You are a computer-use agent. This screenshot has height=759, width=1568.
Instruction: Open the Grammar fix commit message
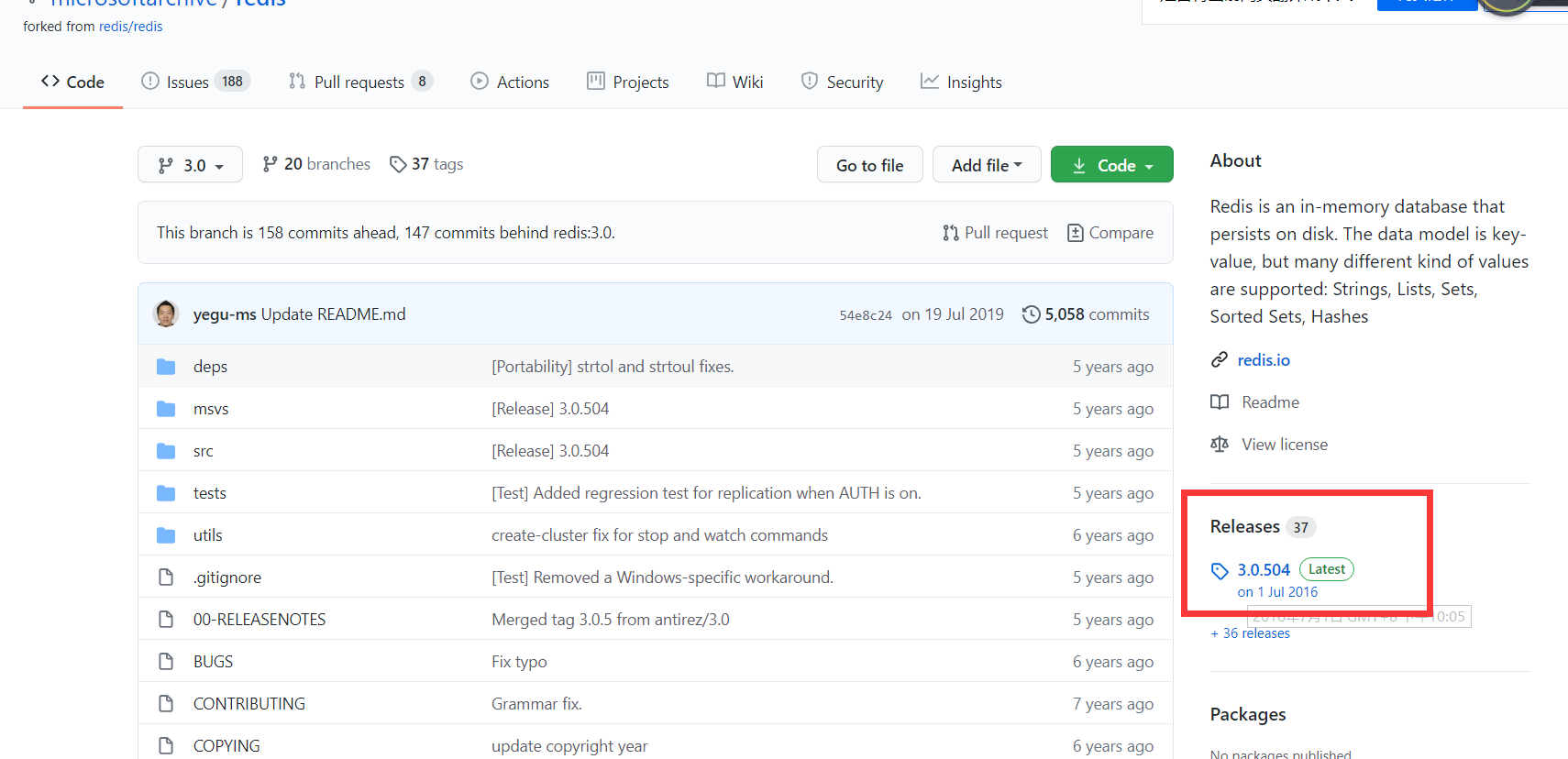(536, 704)
